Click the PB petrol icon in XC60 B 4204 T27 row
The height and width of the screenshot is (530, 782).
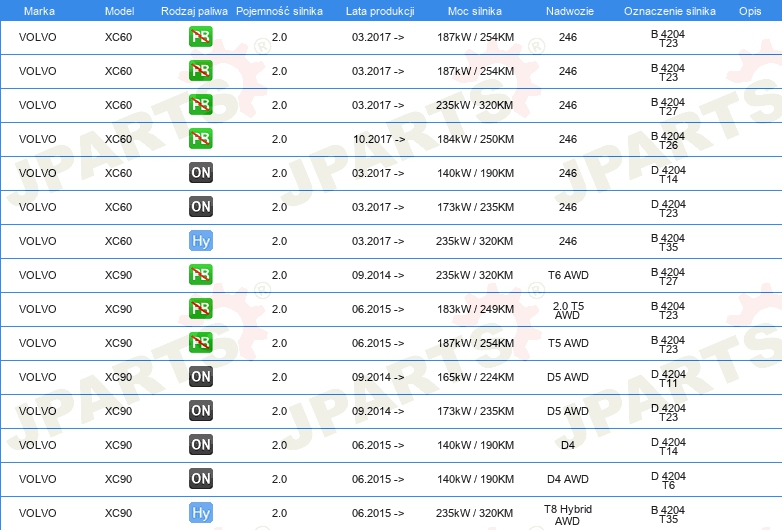pyautogui.click(x=200, y=105)
